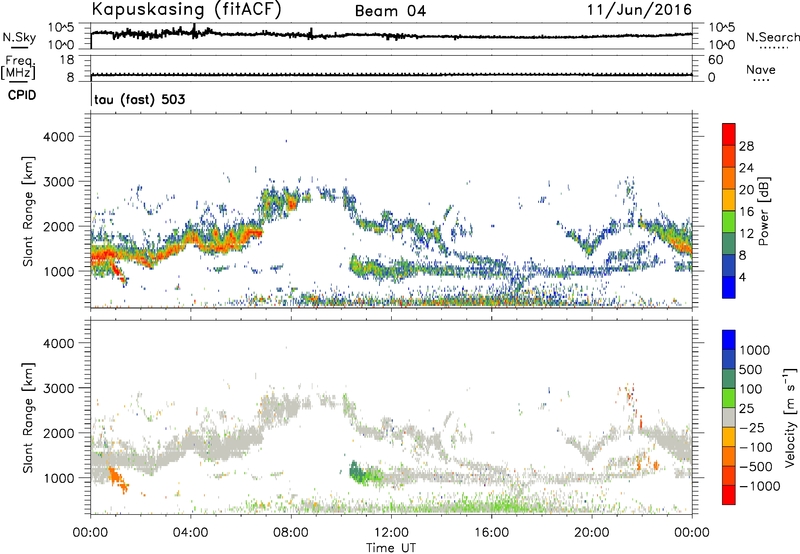Click the sky noise trace in the top panel
The image size is (800, 554).
pyautogui.click(x=391, y=35)
